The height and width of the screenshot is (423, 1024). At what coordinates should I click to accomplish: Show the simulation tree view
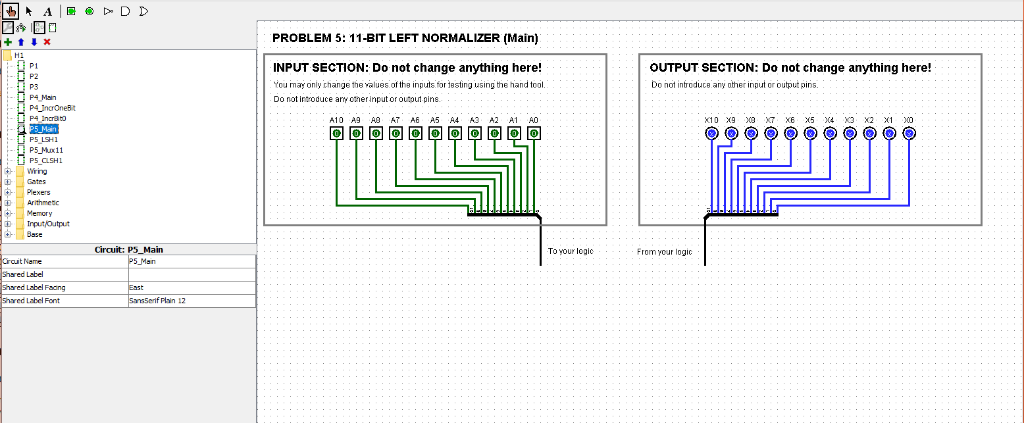click(x=21, y=27)
